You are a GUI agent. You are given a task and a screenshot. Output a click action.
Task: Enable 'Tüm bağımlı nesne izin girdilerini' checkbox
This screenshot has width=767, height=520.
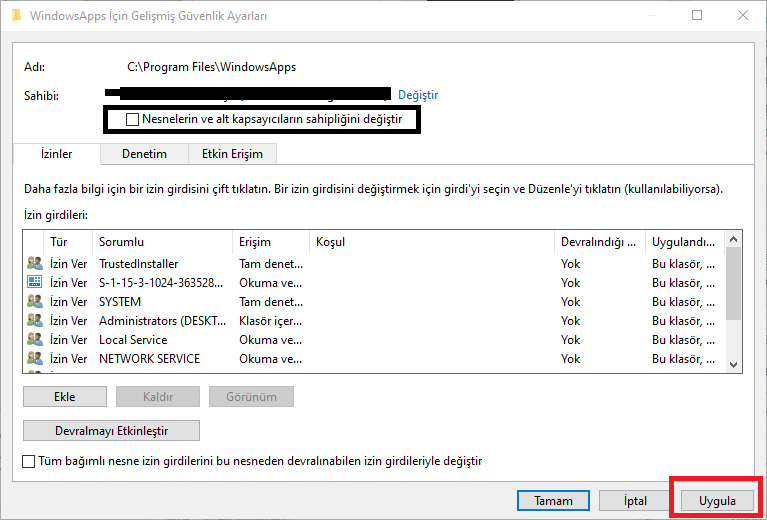pyautogui.click(x=28, y=461)
